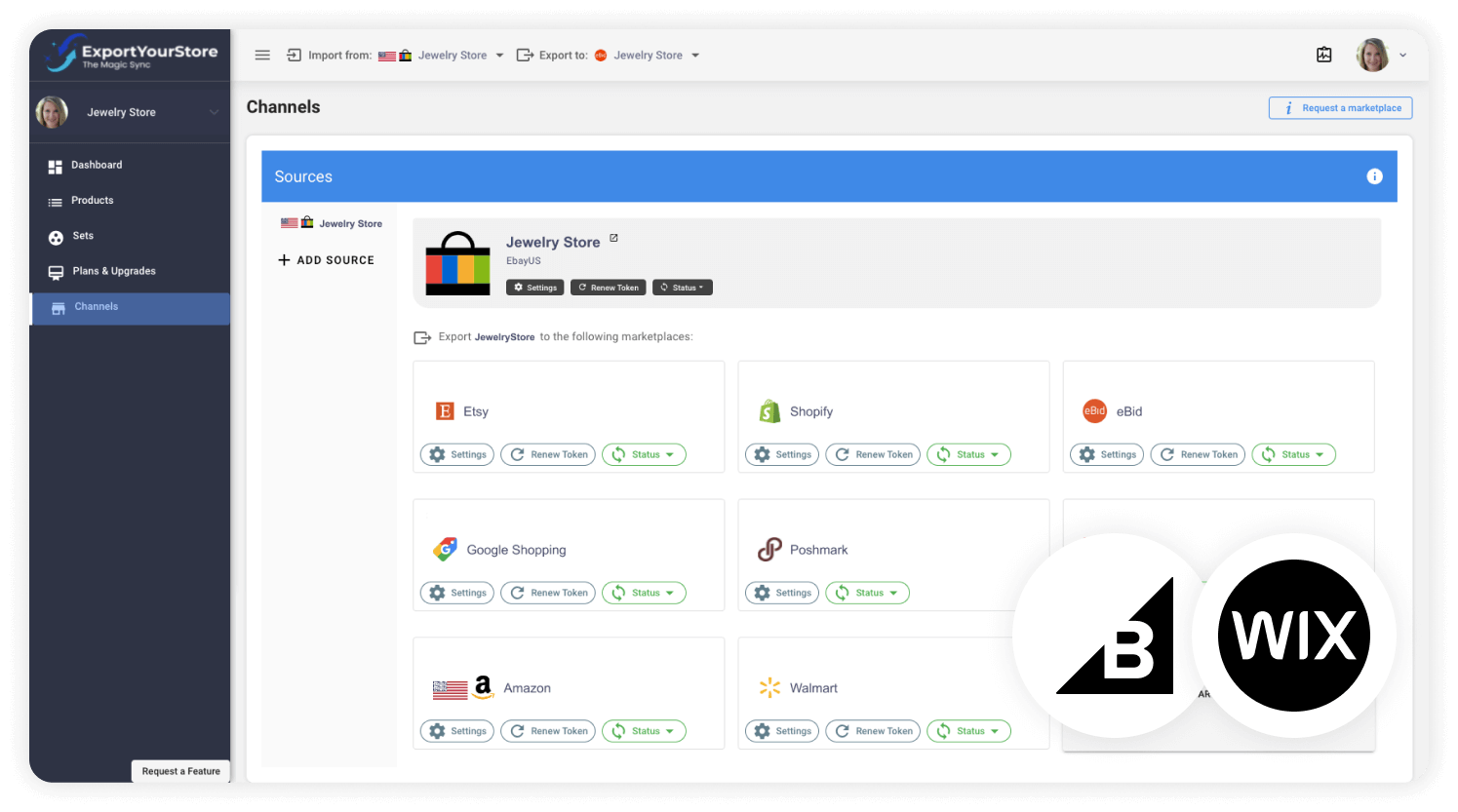Click the Request a Feature button
Image resolution: width=1458 pixels, height=812 pixels.
click(180, 771)
